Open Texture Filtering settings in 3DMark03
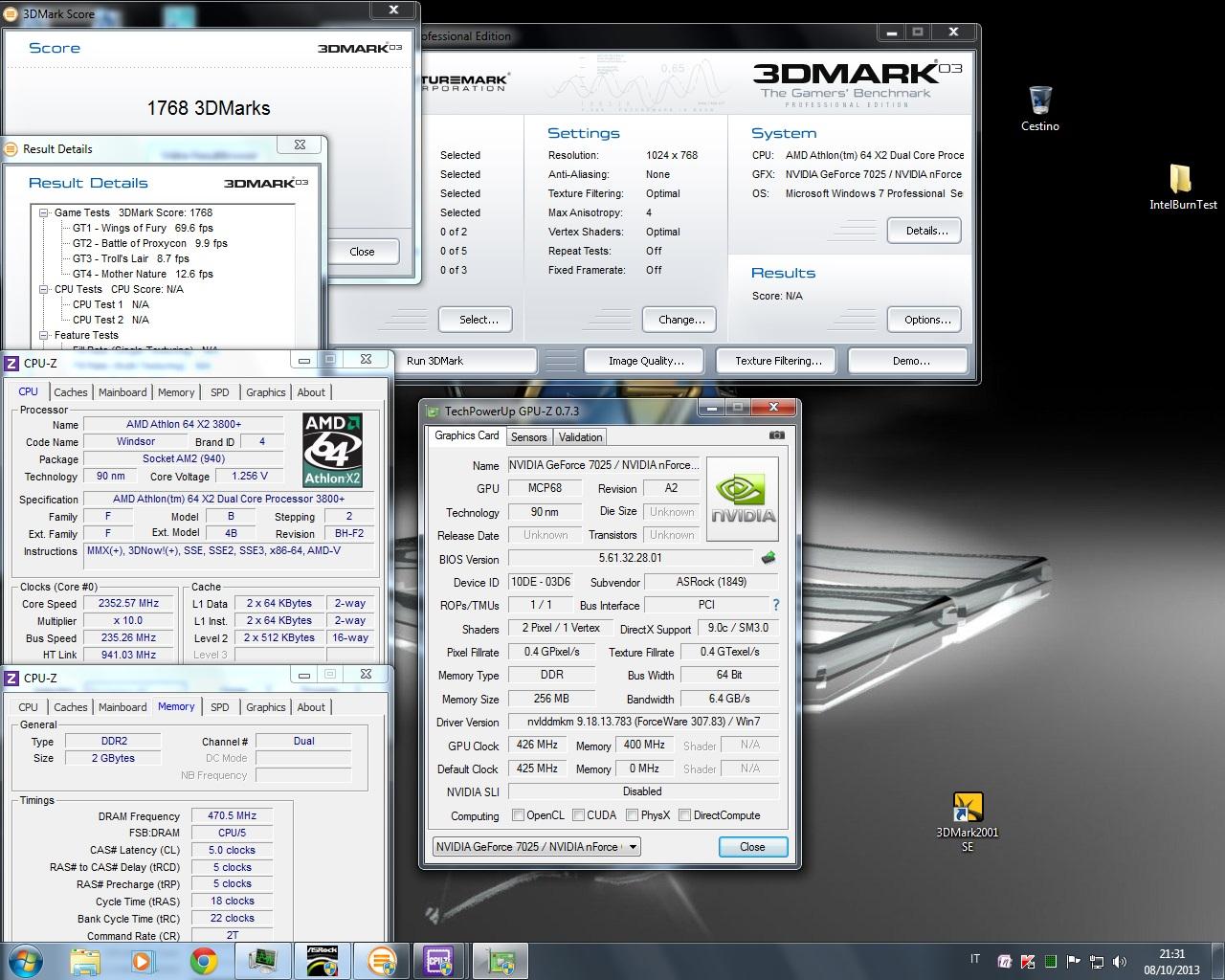 point(778,361)
